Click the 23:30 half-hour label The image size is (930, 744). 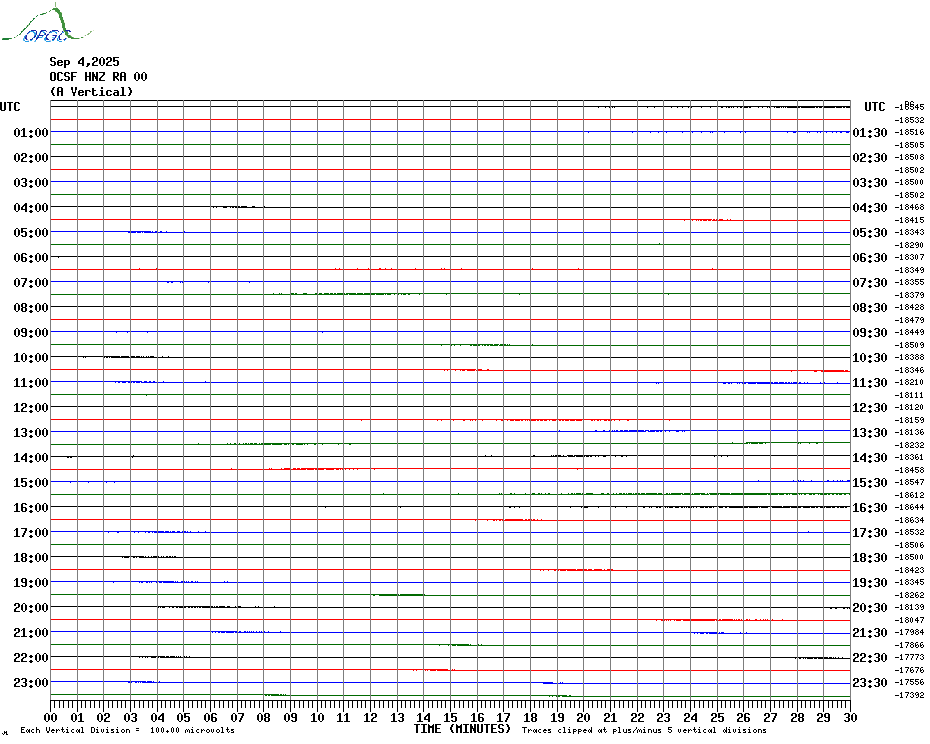click(x=870, y=683)
